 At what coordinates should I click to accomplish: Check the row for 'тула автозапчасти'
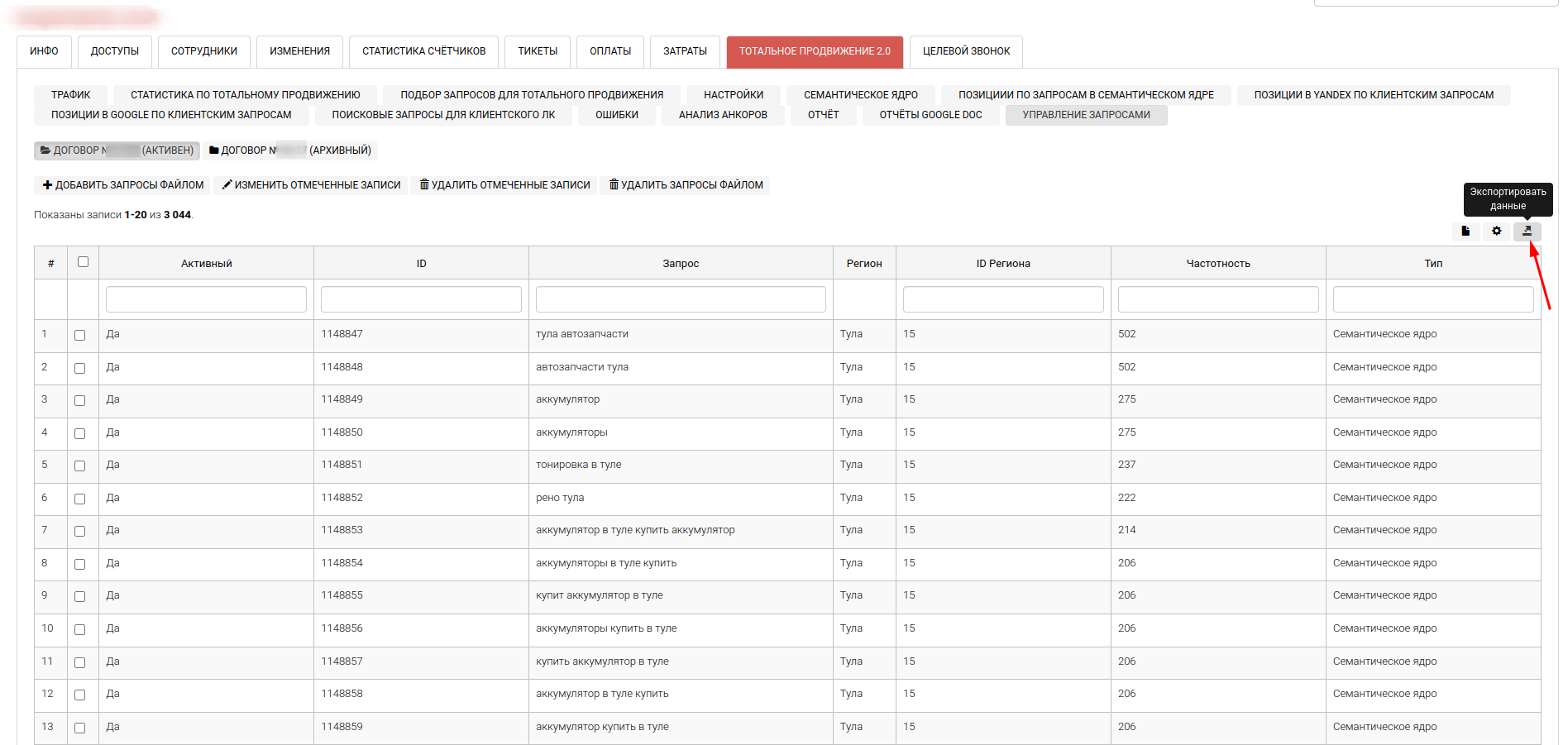[80, 335]
